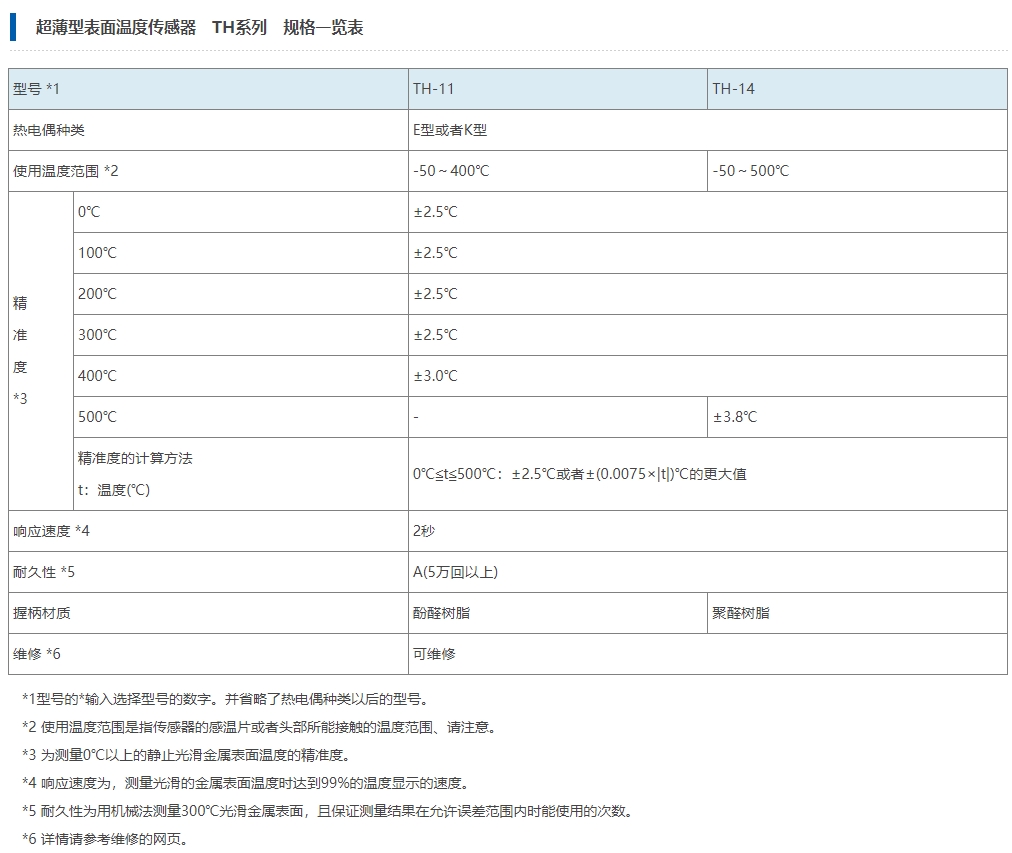Select the 精准度 *3 vertical label
This screenshot has height=853, width=1012.
tap(21, 350)
